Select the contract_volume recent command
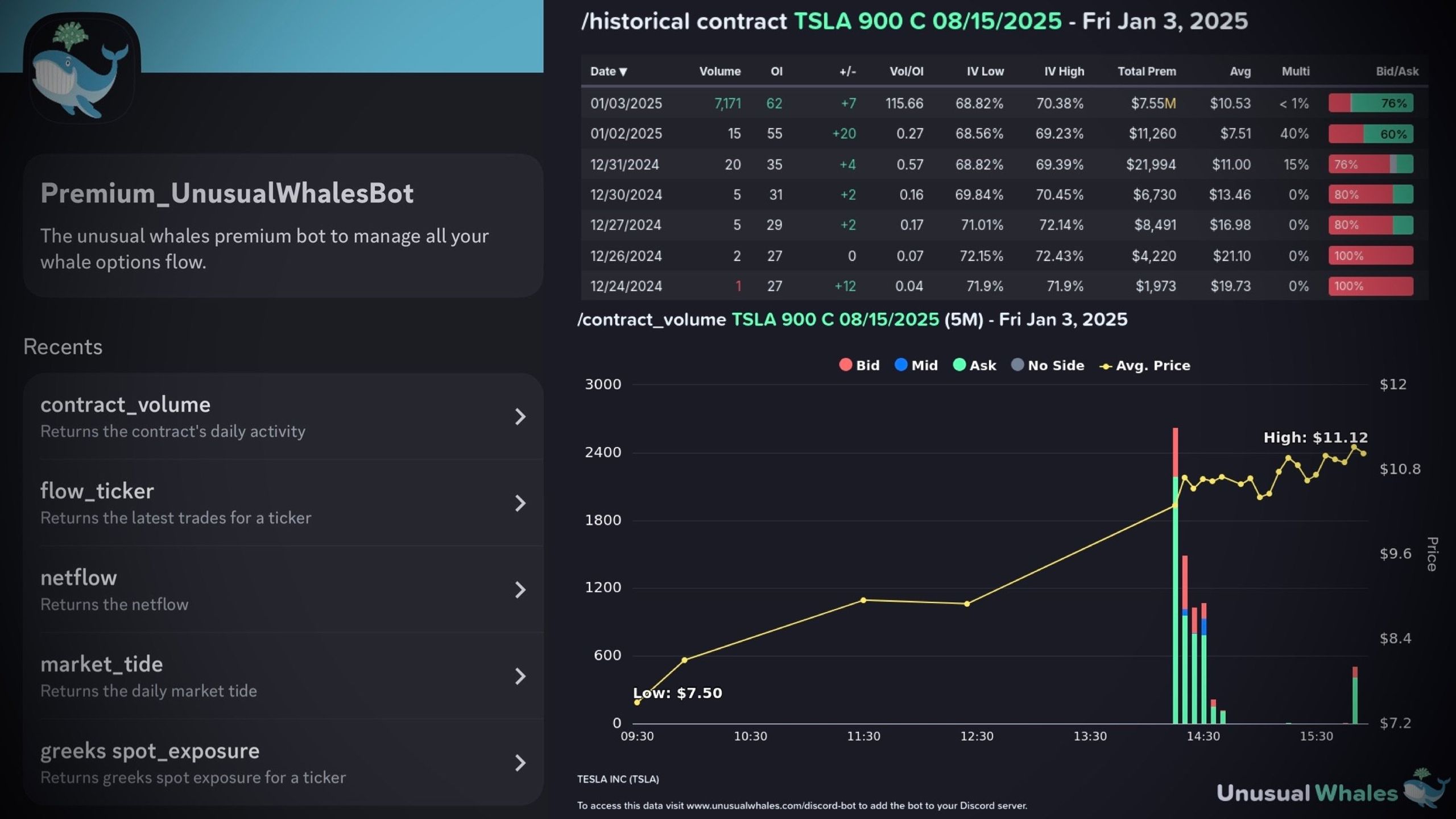Image resolution: width=1456 pixels, height=819 pixels. (x=283, y=416)
